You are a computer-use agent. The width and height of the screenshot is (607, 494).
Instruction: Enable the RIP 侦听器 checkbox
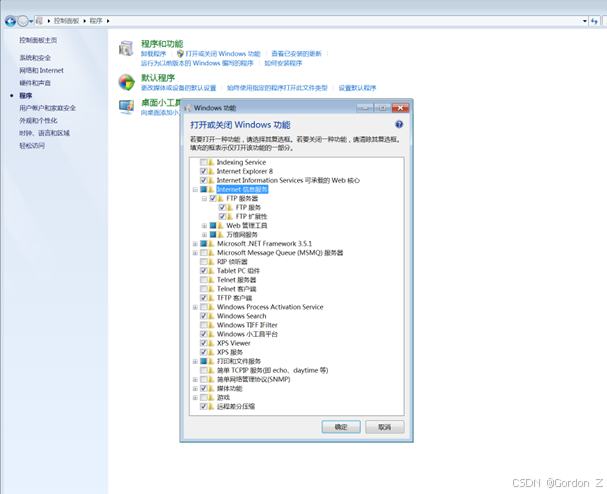[x=204, y=262]
